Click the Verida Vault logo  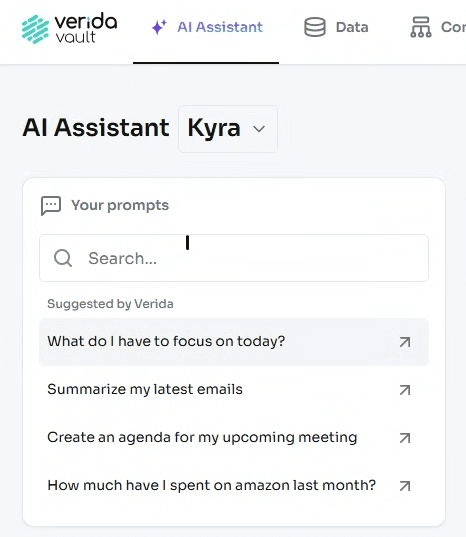tap(69, 28)
